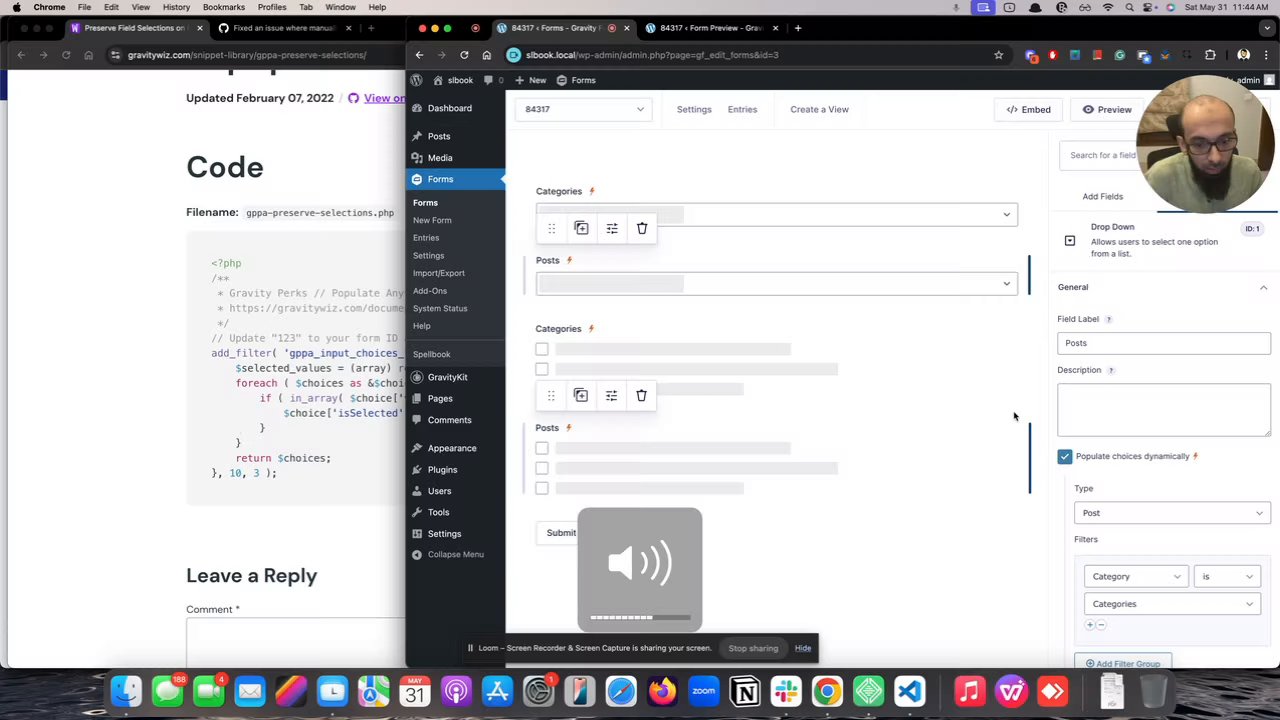Open GravityKit menu in sidebar
The width and height of the screenshot is (1280, 720).
tap(447, 377)
